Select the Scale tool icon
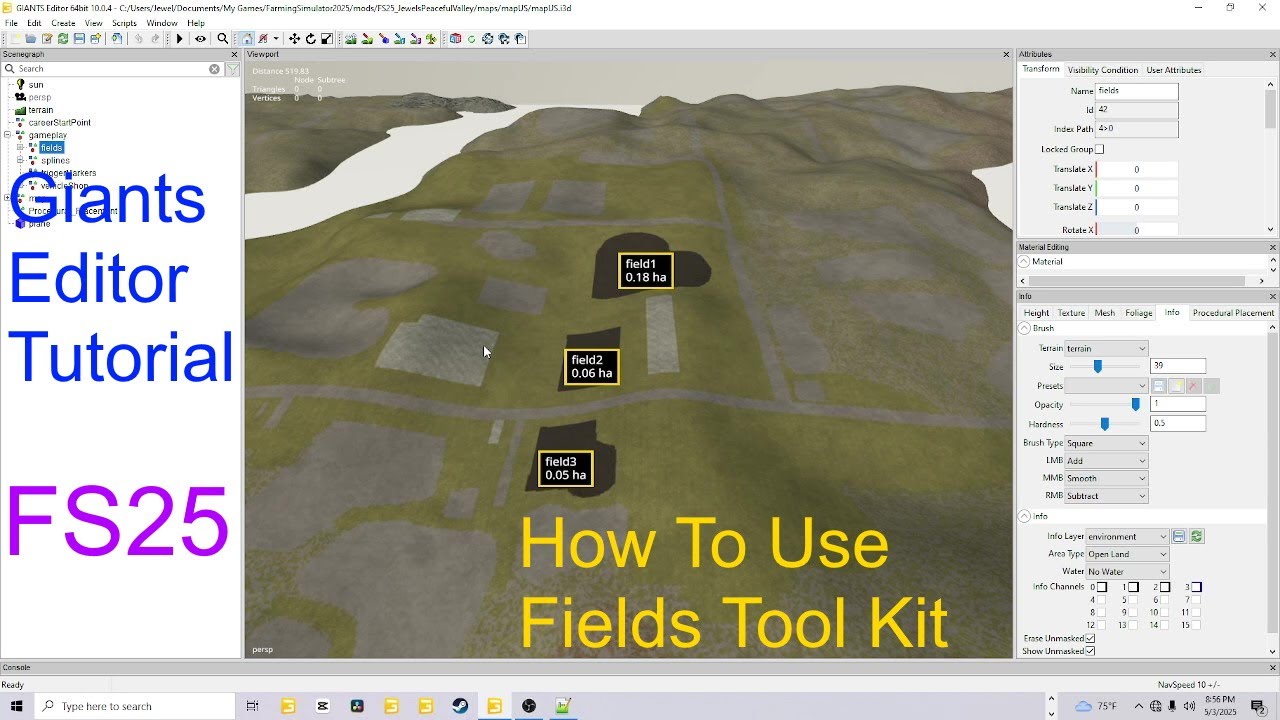 pyautogui.click(x=327, y=39)
